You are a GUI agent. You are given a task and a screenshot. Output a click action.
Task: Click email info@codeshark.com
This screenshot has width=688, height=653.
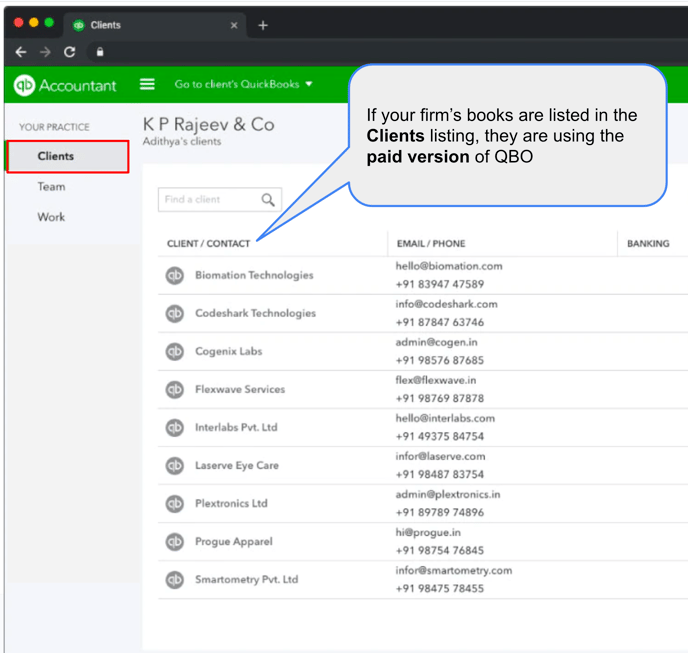click(446, 304)
